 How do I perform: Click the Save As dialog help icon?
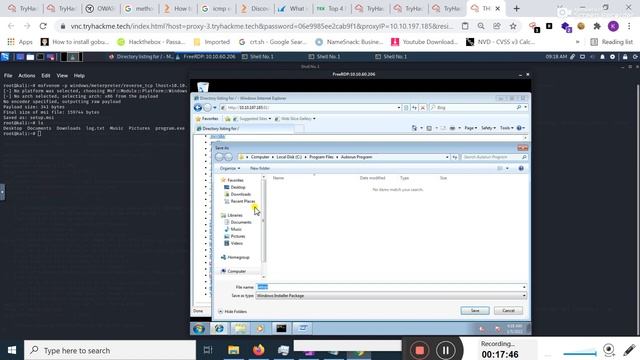(521, 168)
